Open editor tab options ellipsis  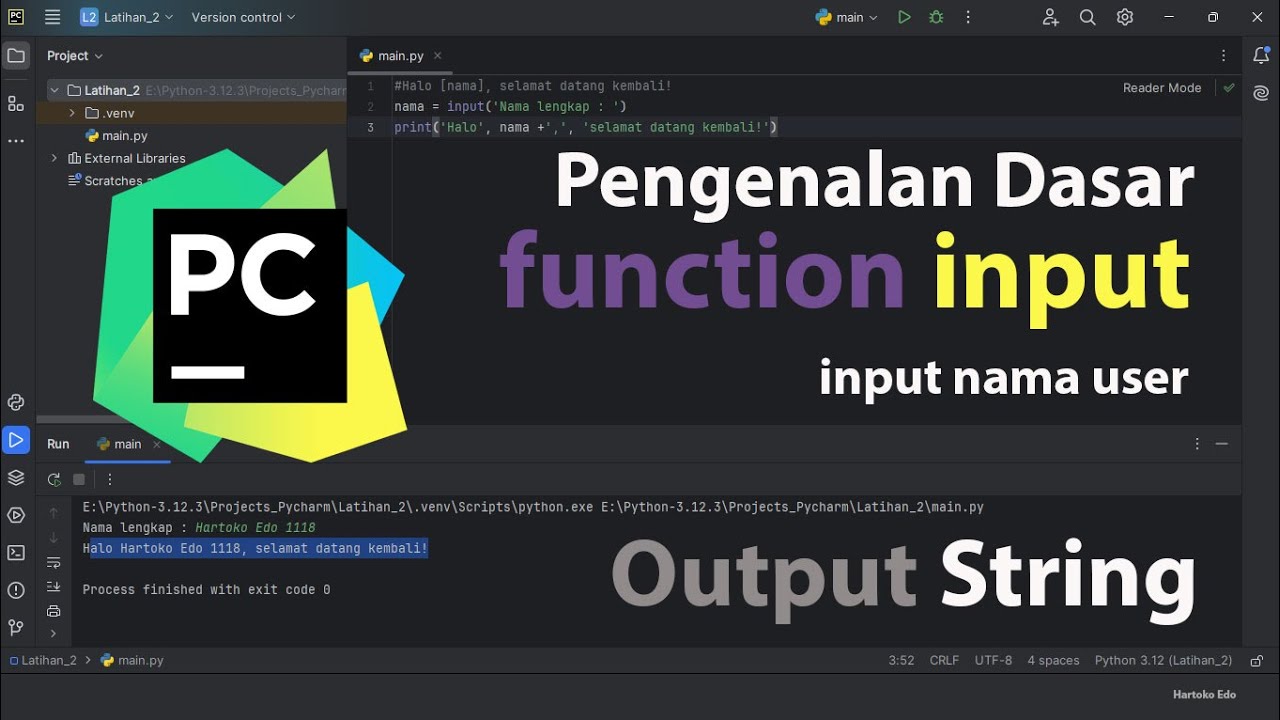[1223, 56]
